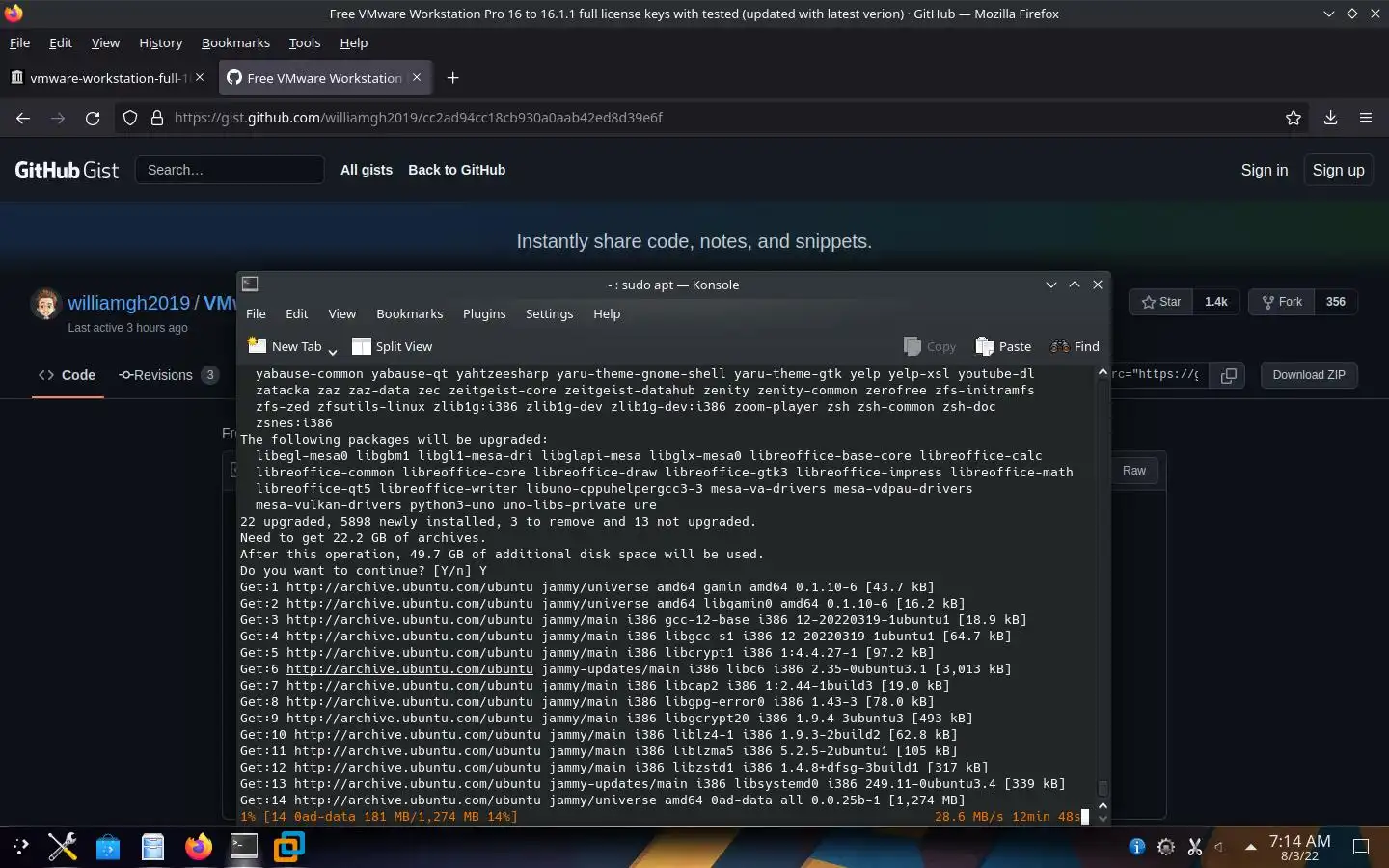
Task: Click Sign in on GitHub Gist
Action: (1265, 170)
